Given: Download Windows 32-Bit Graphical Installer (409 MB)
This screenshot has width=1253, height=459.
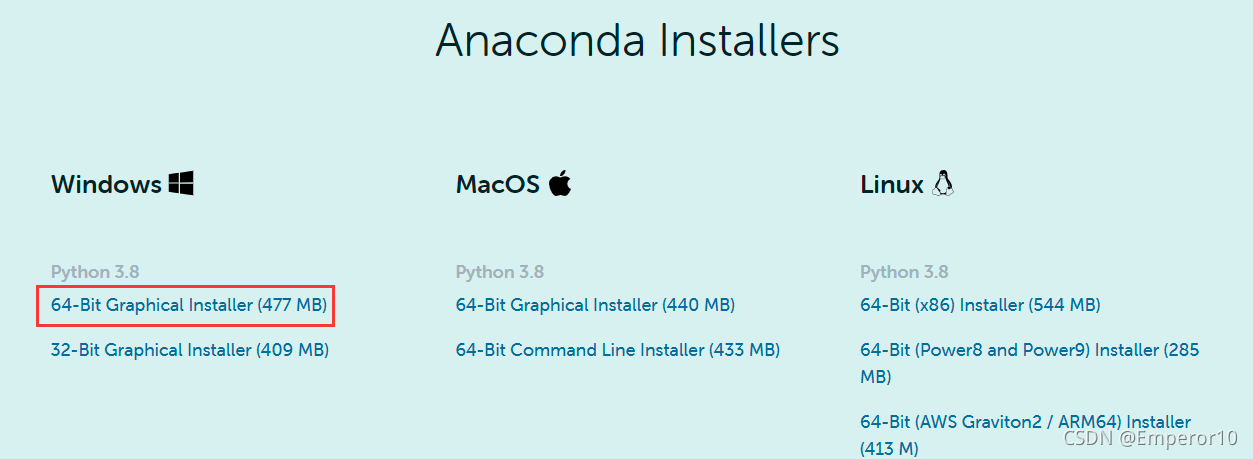Looking at the screenshot, I should pyautogui.click(x=189, y=350).
